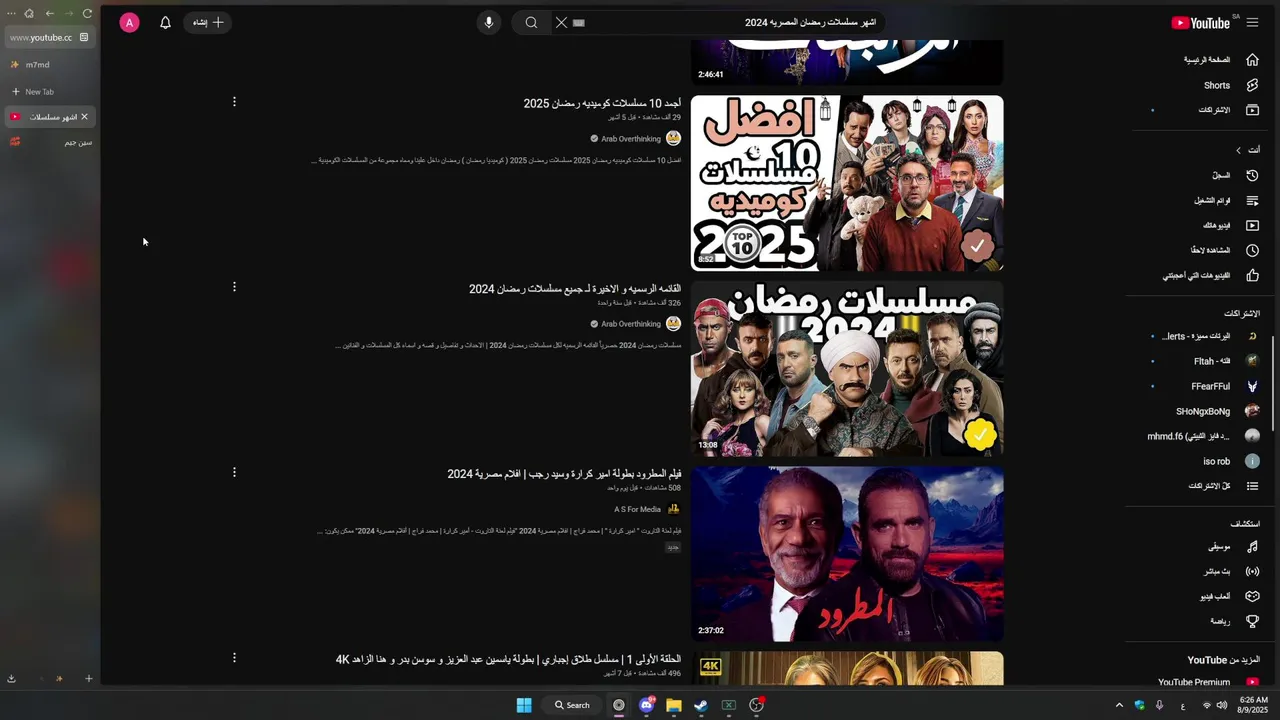The width and height of the screenshot is (1280, 720).
Task: Open a New Tab in browser
Action: click(x=49, y=91)
